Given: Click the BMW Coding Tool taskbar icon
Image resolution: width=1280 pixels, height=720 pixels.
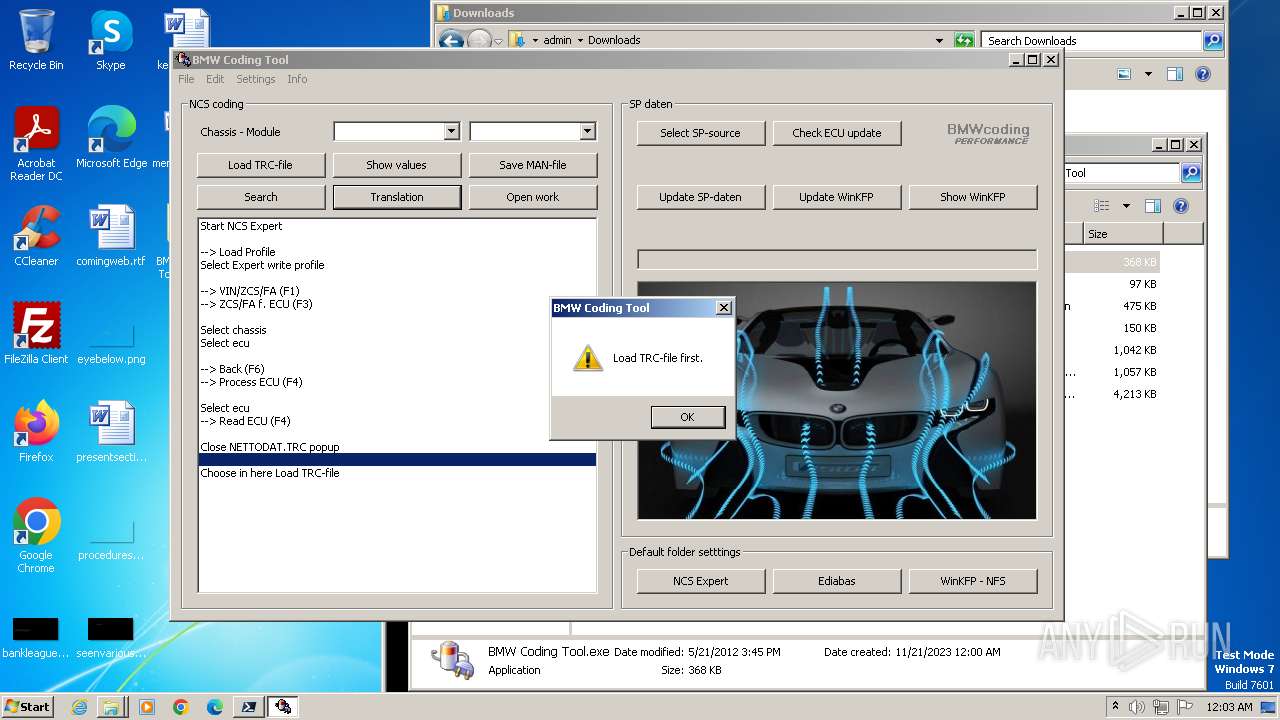Looking at the screenshot, I should click(x=283, y=707).
